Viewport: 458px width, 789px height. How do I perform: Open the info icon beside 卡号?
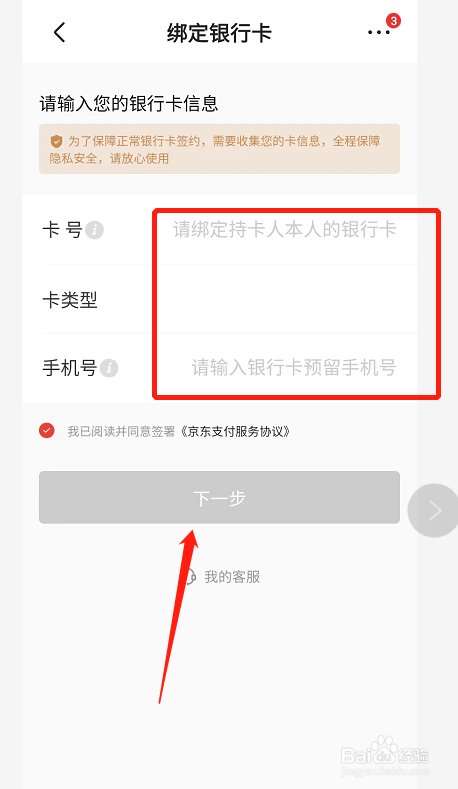(94, 230)
